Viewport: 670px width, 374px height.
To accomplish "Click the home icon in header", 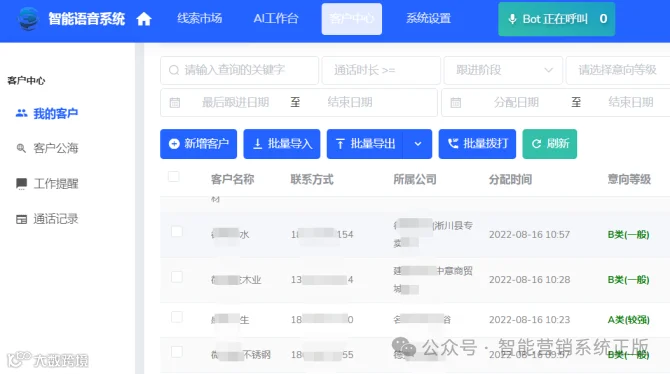I will click(x=144, y=19).
